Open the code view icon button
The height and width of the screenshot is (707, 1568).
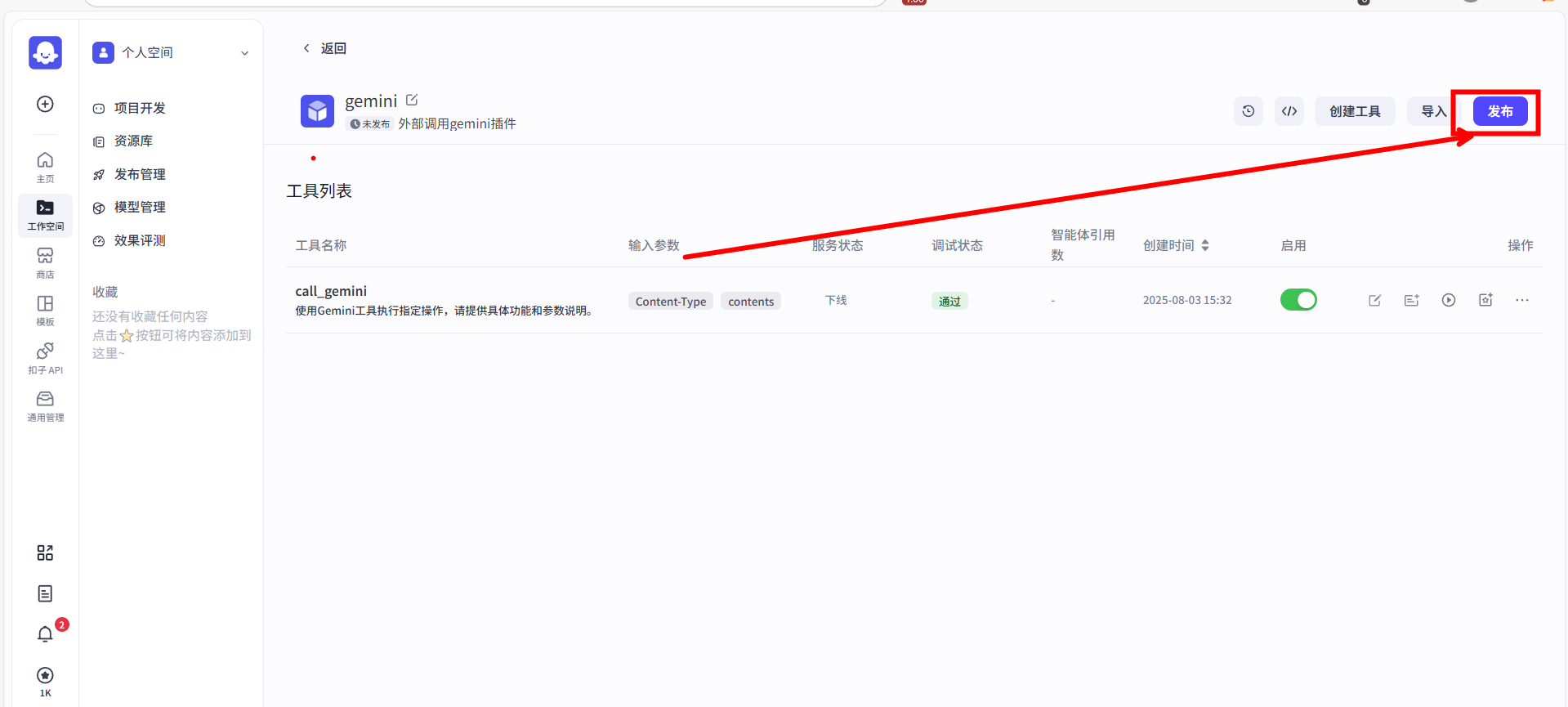click(1289, 111)
